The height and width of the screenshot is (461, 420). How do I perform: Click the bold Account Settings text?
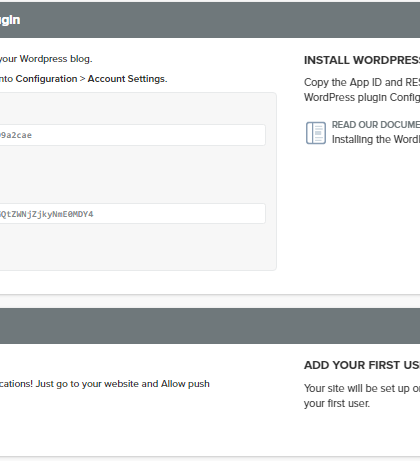pos(126,79)
